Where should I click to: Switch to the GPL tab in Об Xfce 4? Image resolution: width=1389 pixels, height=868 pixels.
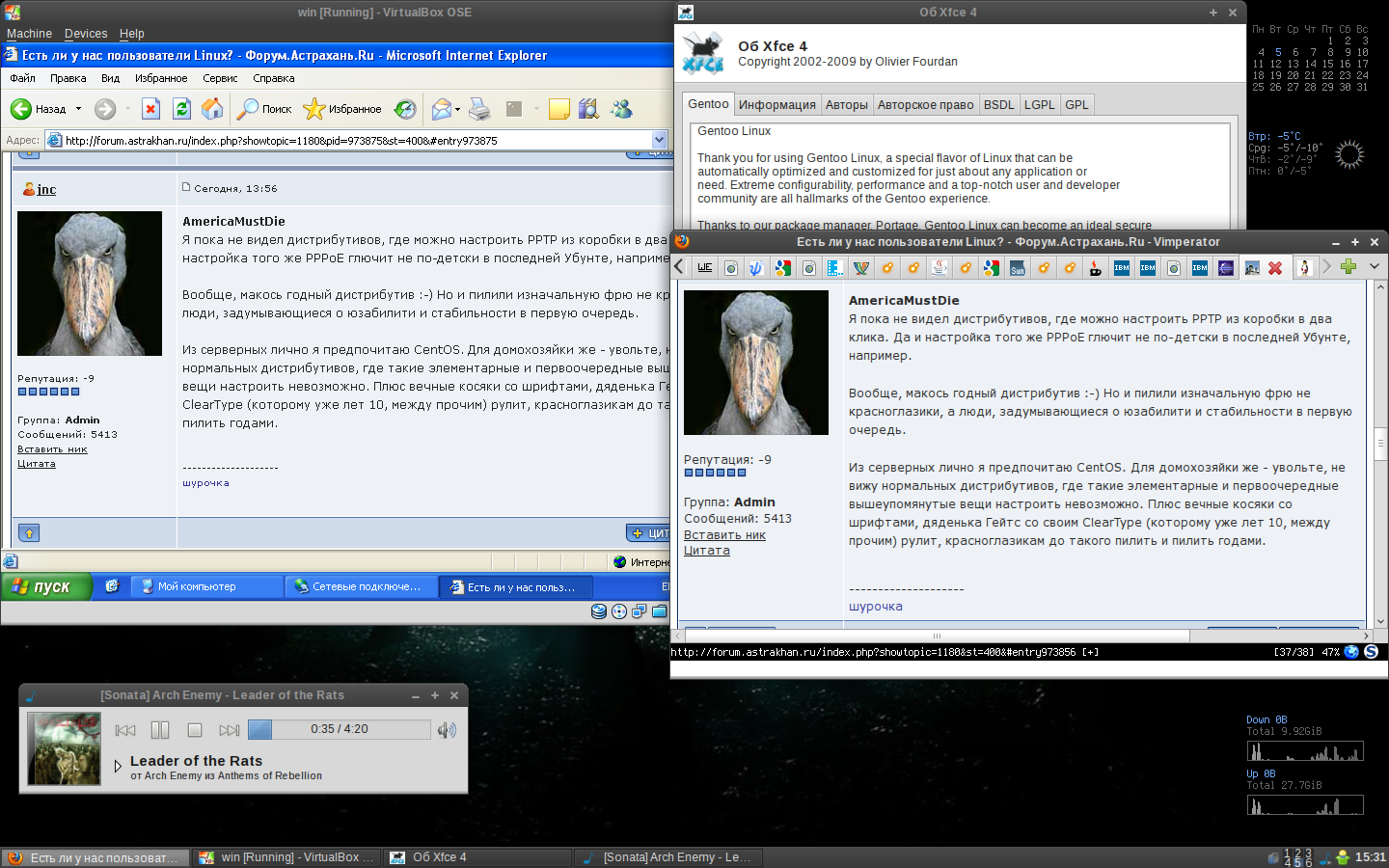[x=1077, y=105]
